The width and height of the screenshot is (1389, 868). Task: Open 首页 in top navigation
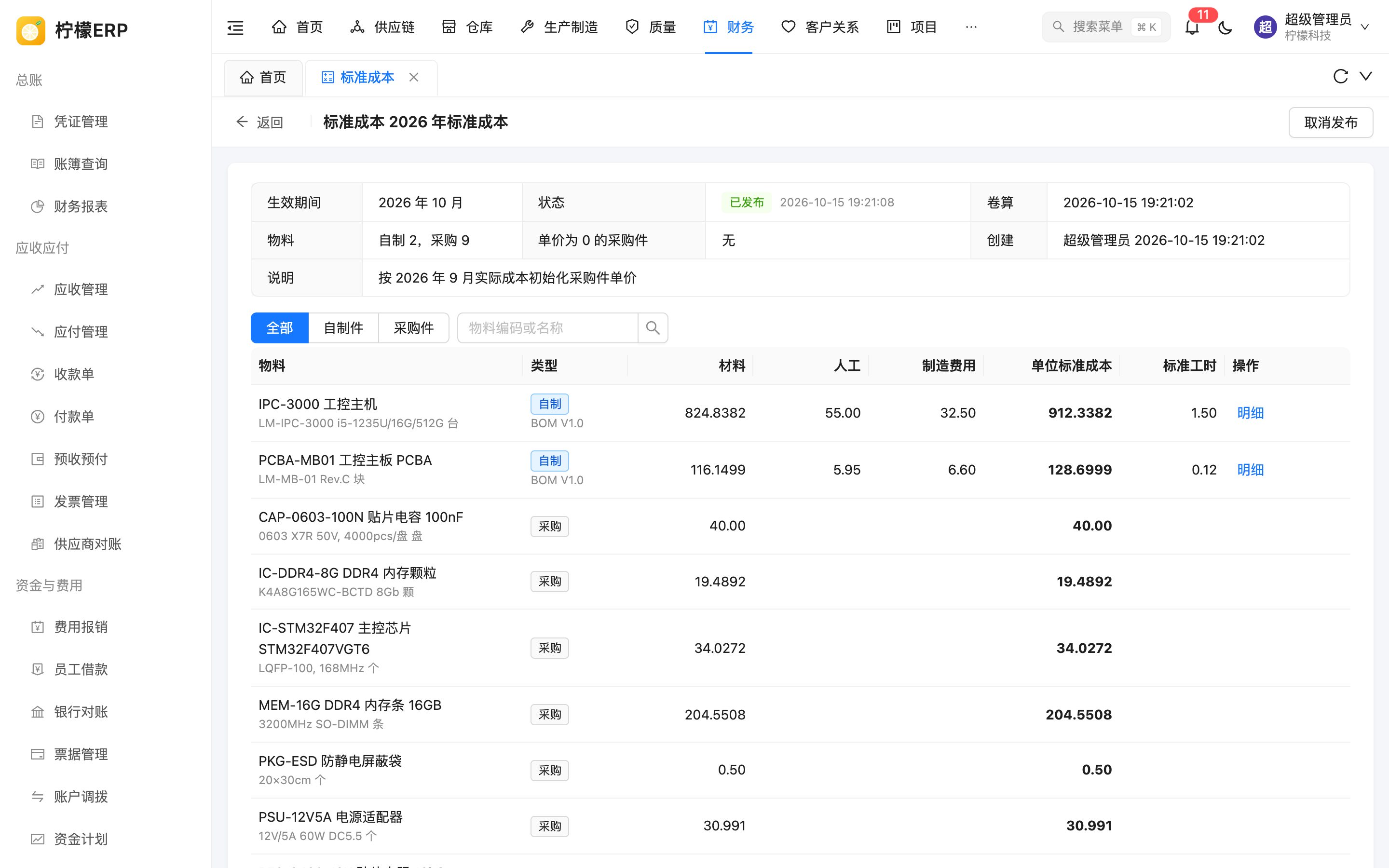297,27
